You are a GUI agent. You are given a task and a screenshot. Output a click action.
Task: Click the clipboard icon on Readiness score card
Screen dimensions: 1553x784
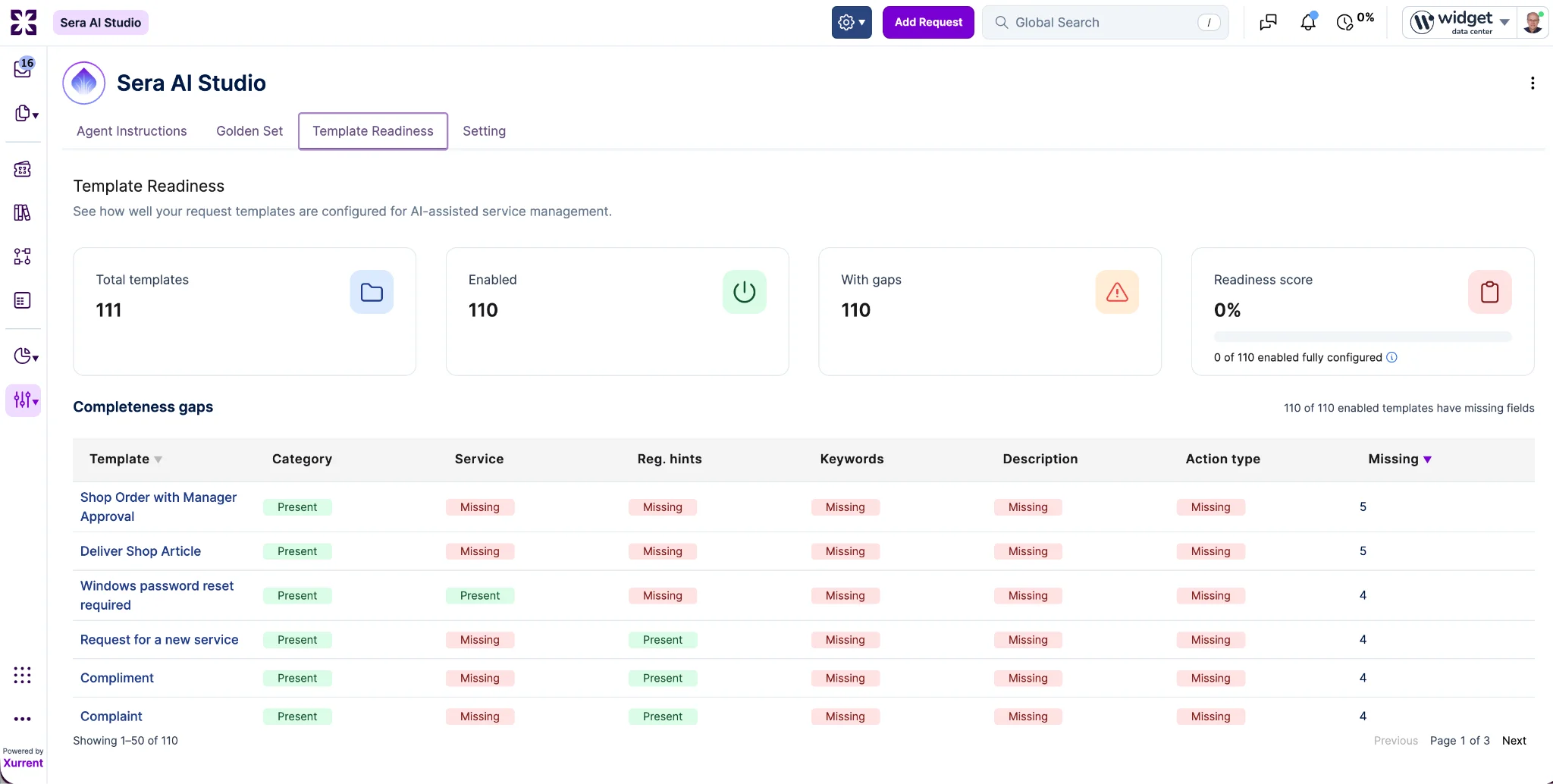(x=1490, y=292)
